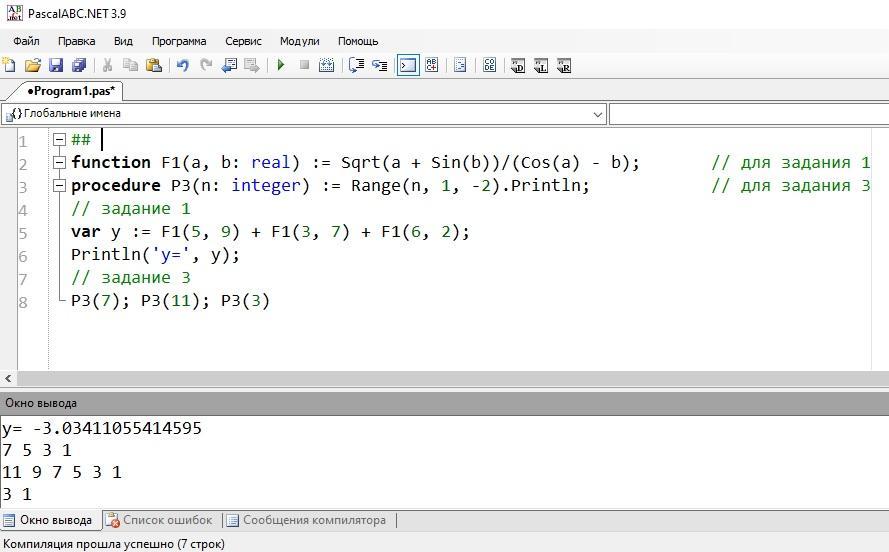Click the step over debugger icon
This screenshot has width=889, height=552.
[x=356, y=65]
